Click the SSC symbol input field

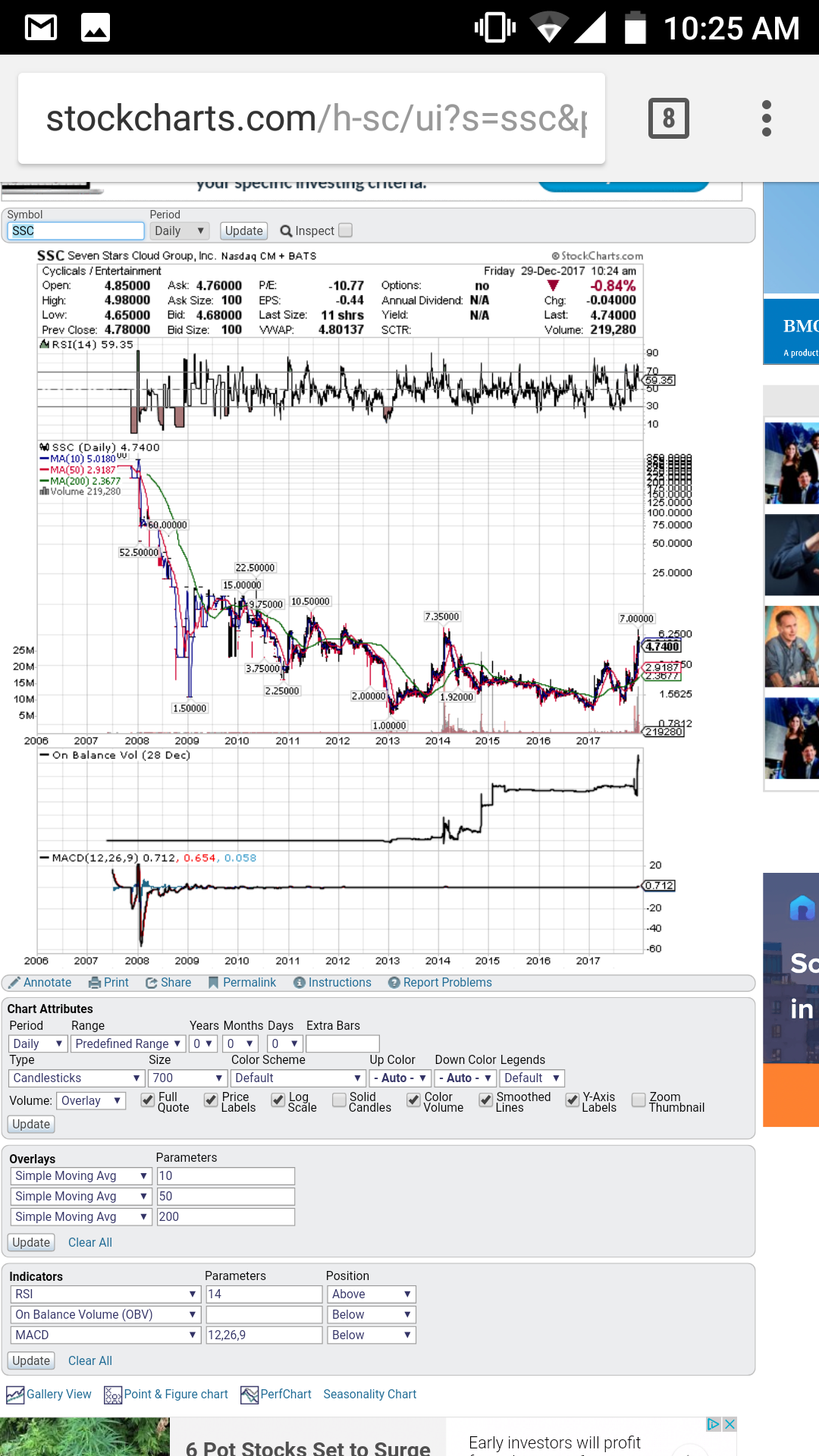tap(76, 231)
